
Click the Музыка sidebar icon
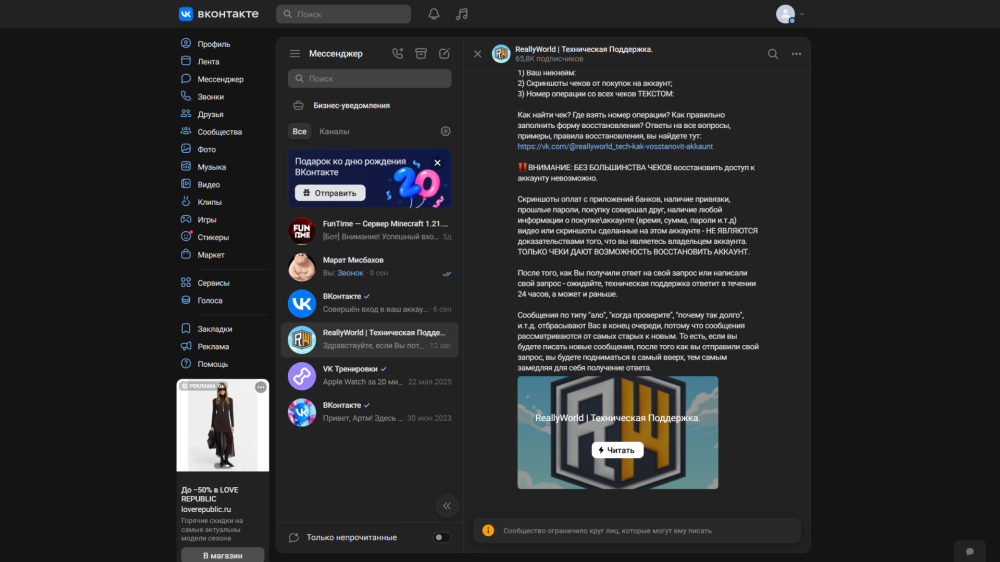click(x=186, y=166)
